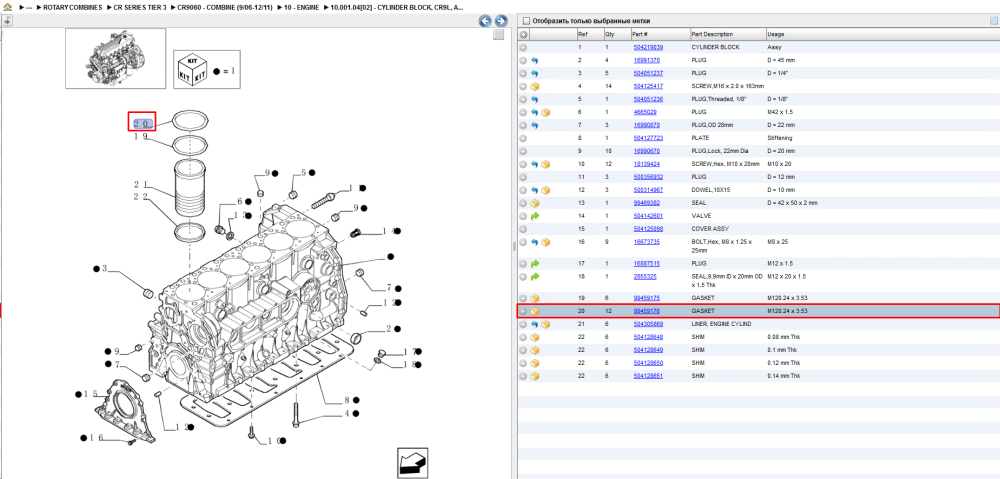Open CR SERIES TIER 3 breadcrumb
Viewport: 1000px width, 479px height.
(140, 7)
